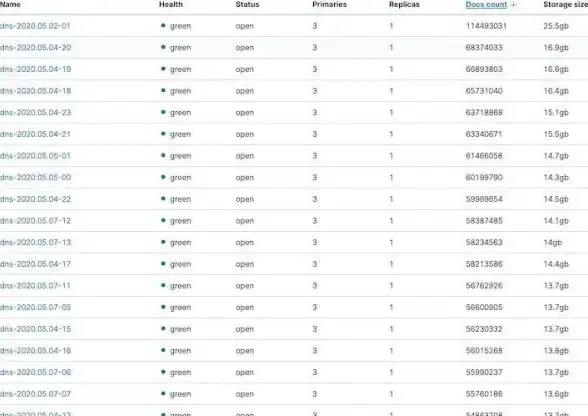
Task: Open index dns-2020.05.07-12
Action: click(36, 221)
